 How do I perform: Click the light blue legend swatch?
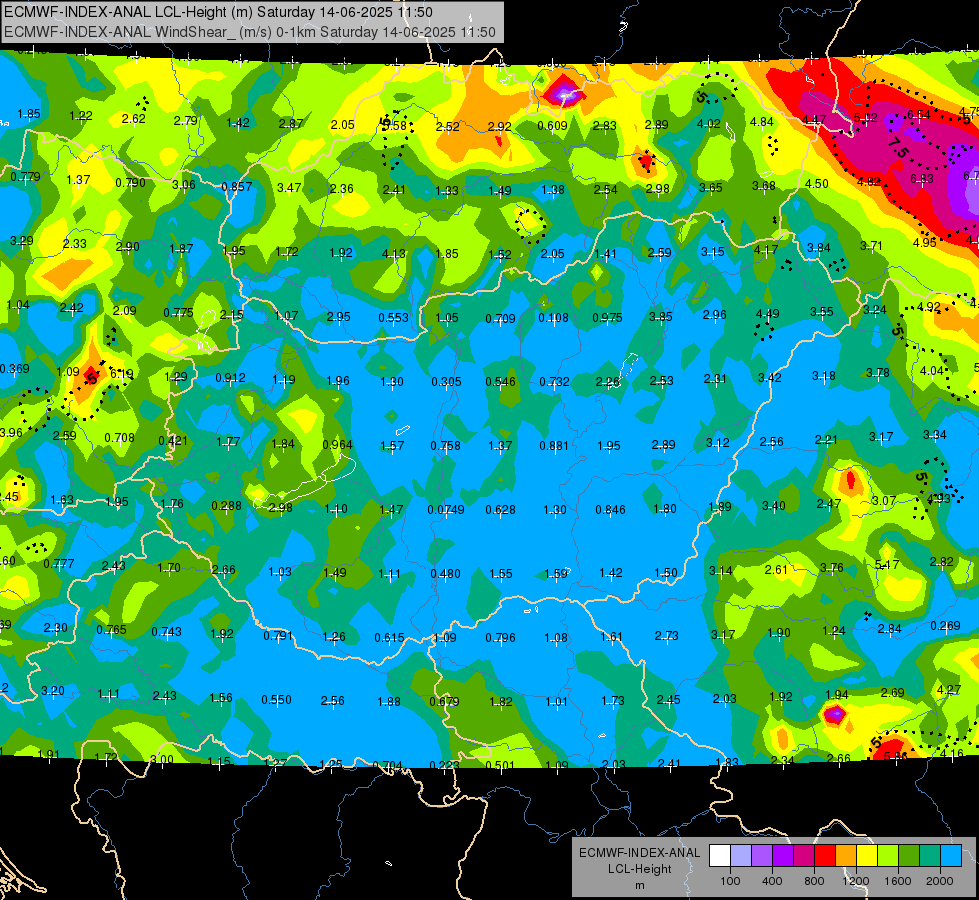(951, 855)
